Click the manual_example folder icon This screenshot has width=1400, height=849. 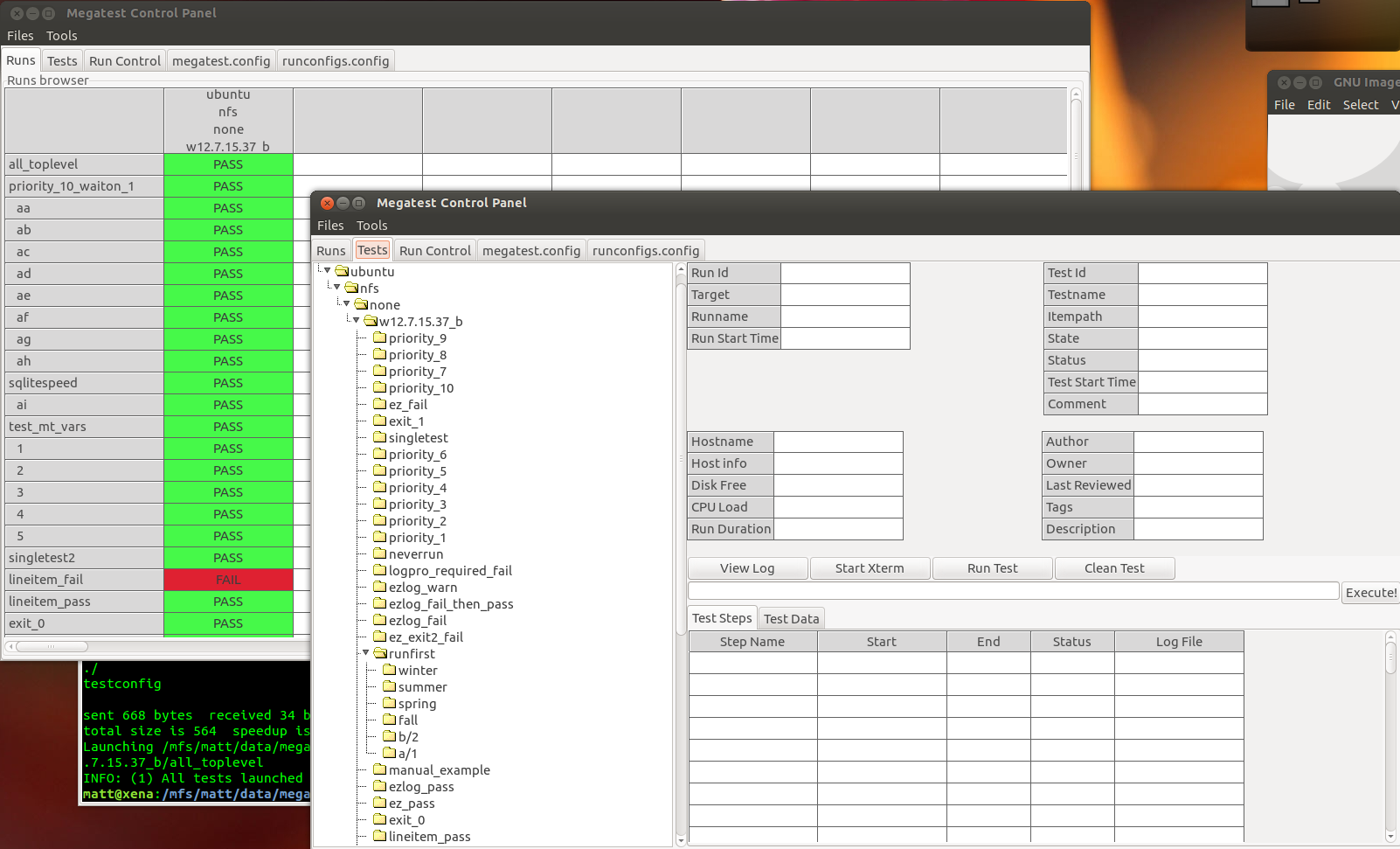pos(379,769)
